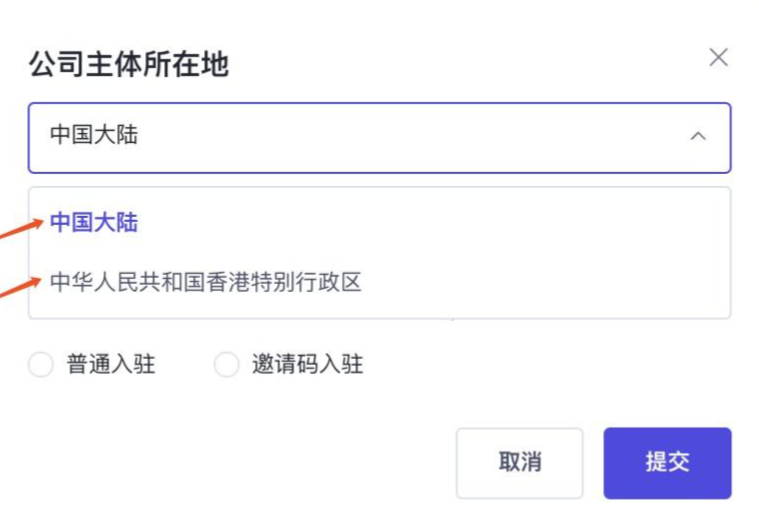The height and width of the screenshot is (522, 759).
Task: Click the company location combo box field
Action: 379,137
